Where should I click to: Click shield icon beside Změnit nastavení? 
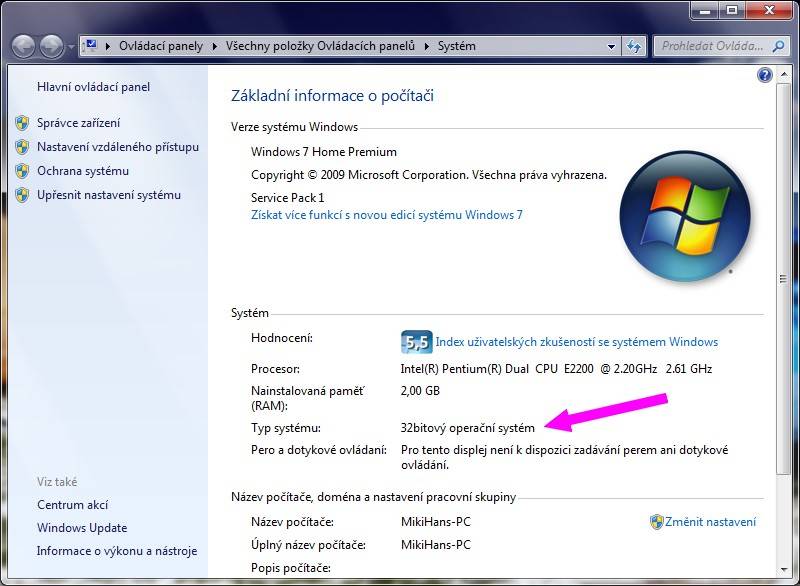coord(656,522)
